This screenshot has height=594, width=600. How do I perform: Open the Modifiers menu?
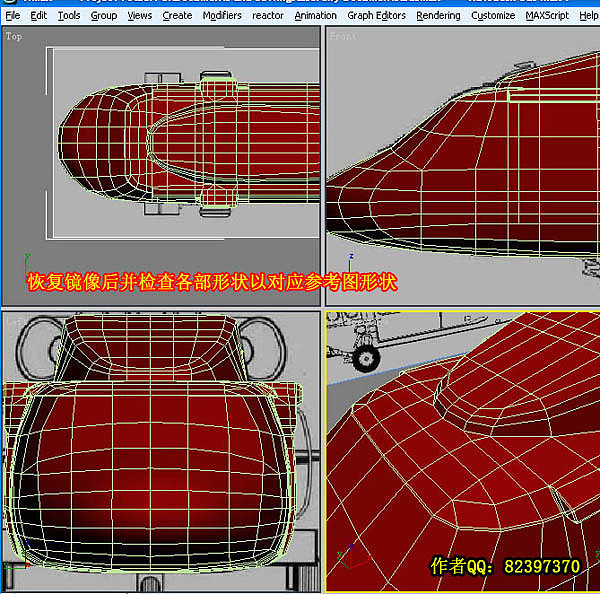point(222,16)
